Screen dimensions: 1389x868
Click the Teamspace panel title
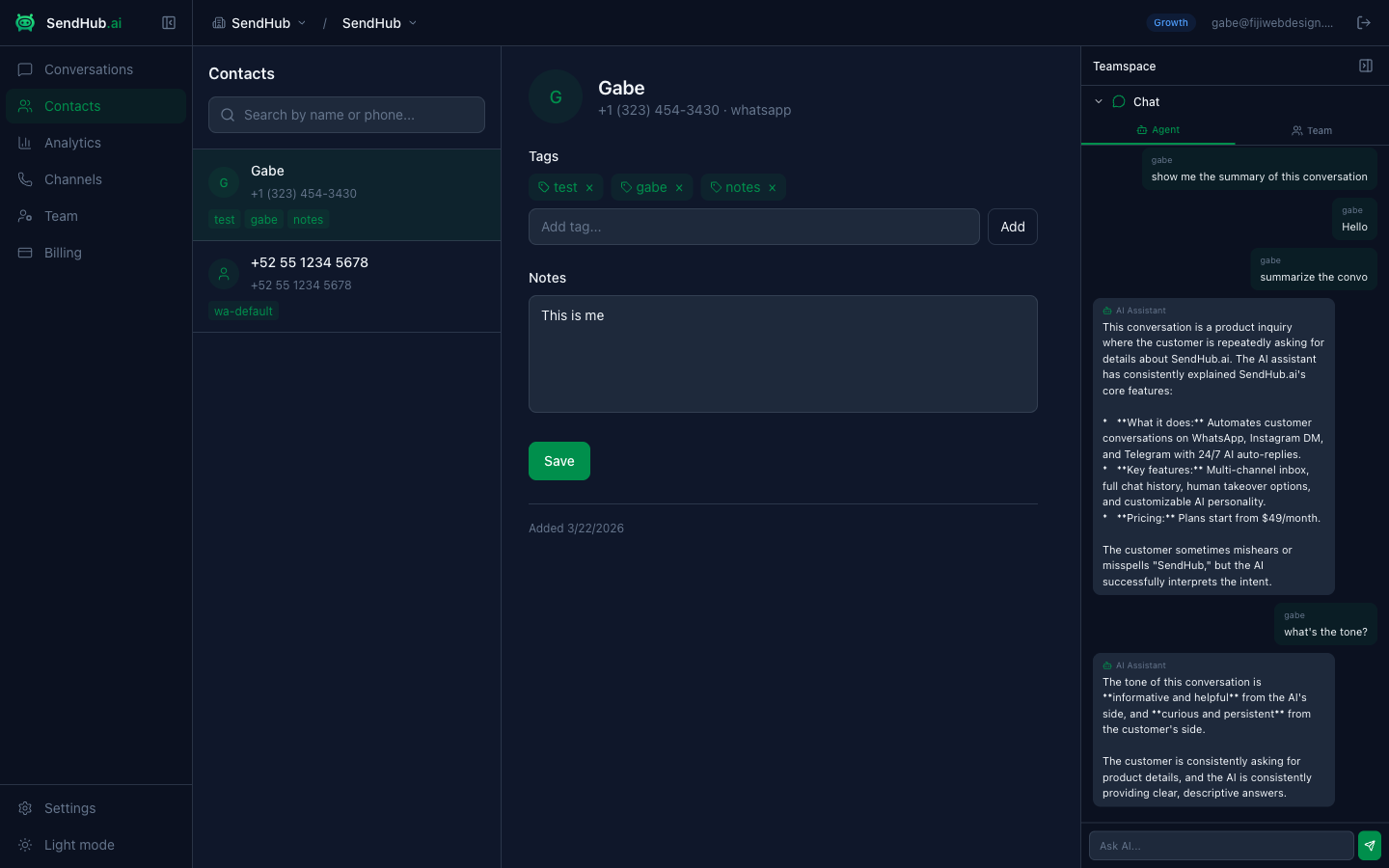coord(1124,67)
